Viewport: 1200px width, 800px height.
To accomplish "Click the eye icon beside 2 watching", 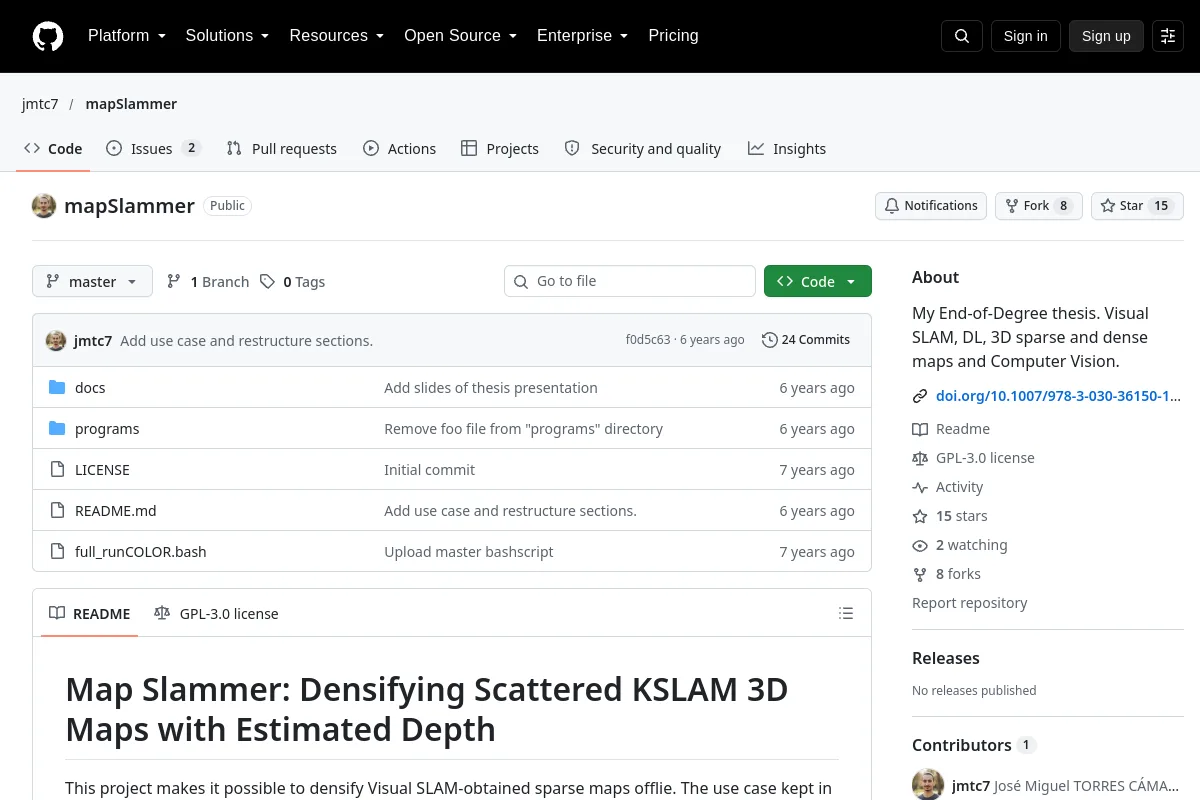I will [x=920, y=545].
